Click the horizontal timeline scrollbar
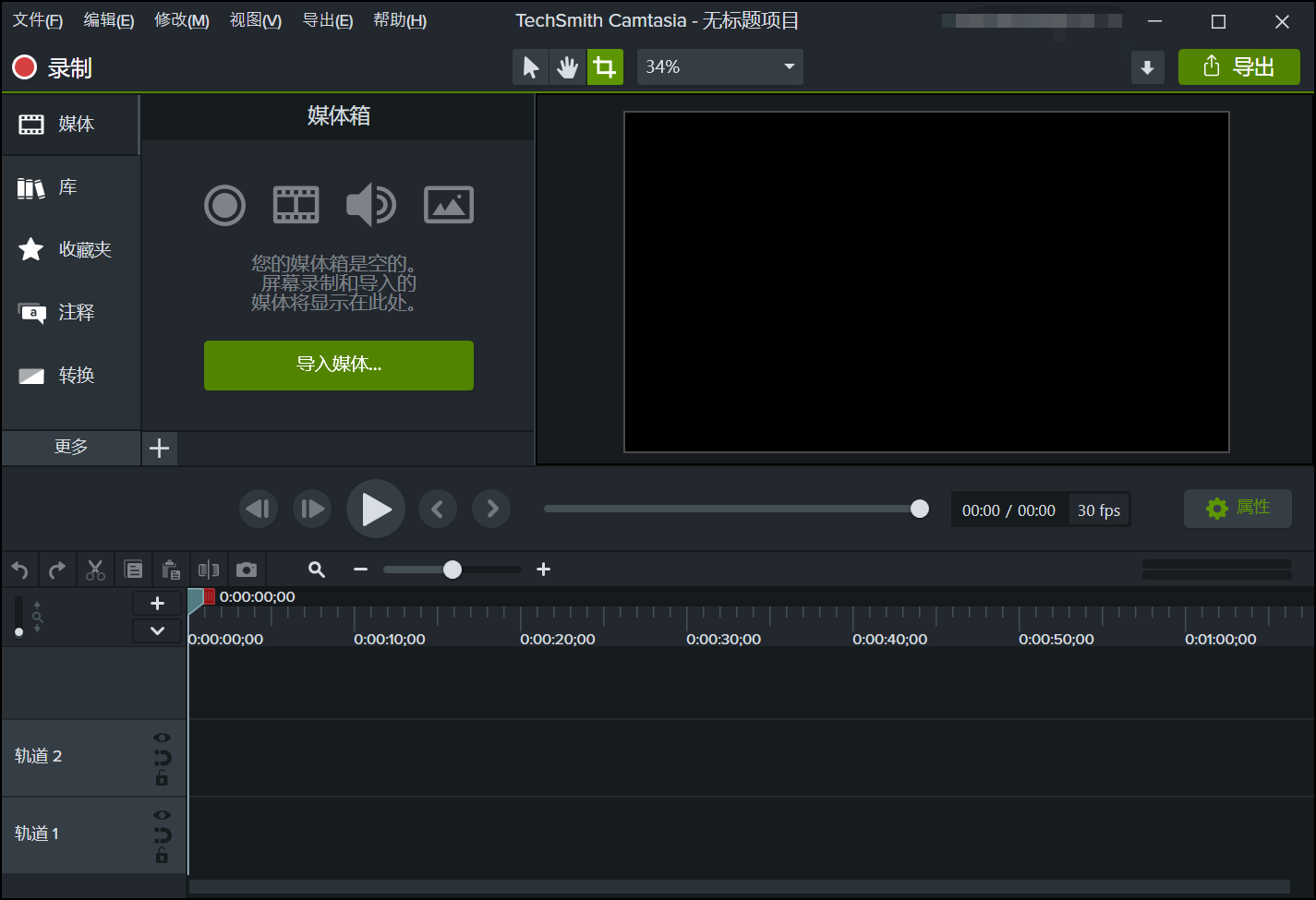The width and height of the screenshot is (1316, 900). click(x=739, y=887)
